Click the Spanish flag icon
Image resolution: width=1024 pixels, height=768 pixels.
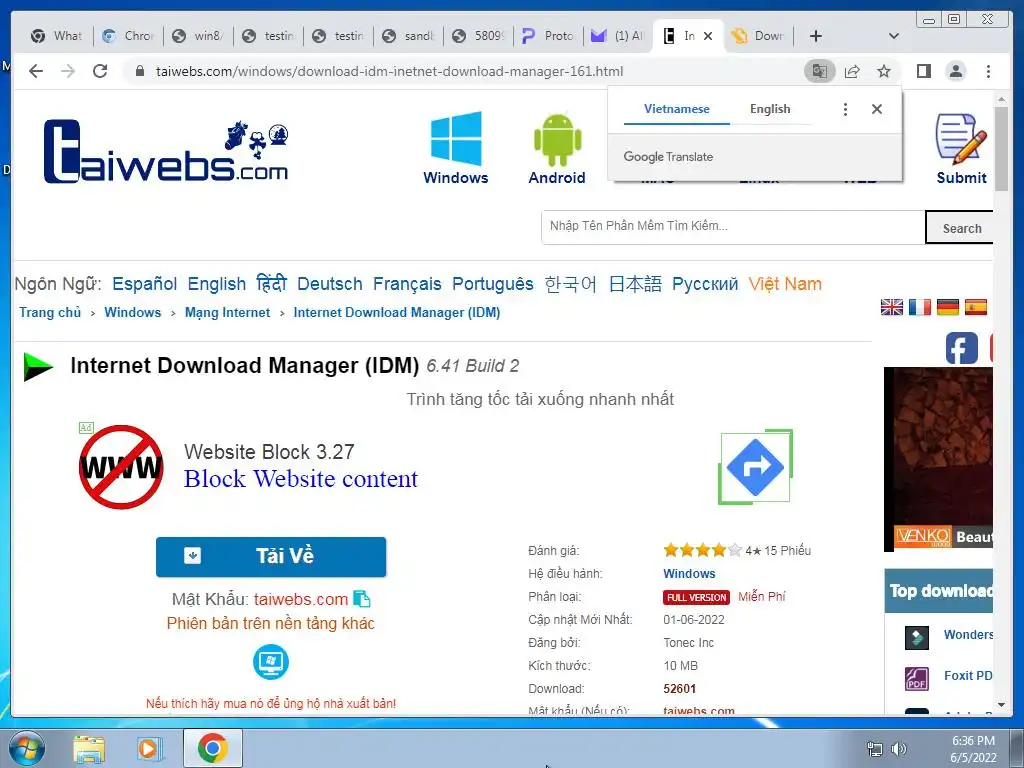pyautogui.click(x=976, y=307)
